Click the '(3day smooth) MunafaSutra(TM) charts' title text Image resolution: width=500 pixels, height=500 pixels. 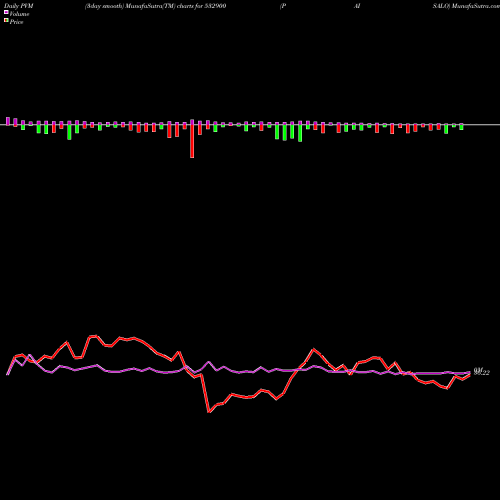coord(139,6)
